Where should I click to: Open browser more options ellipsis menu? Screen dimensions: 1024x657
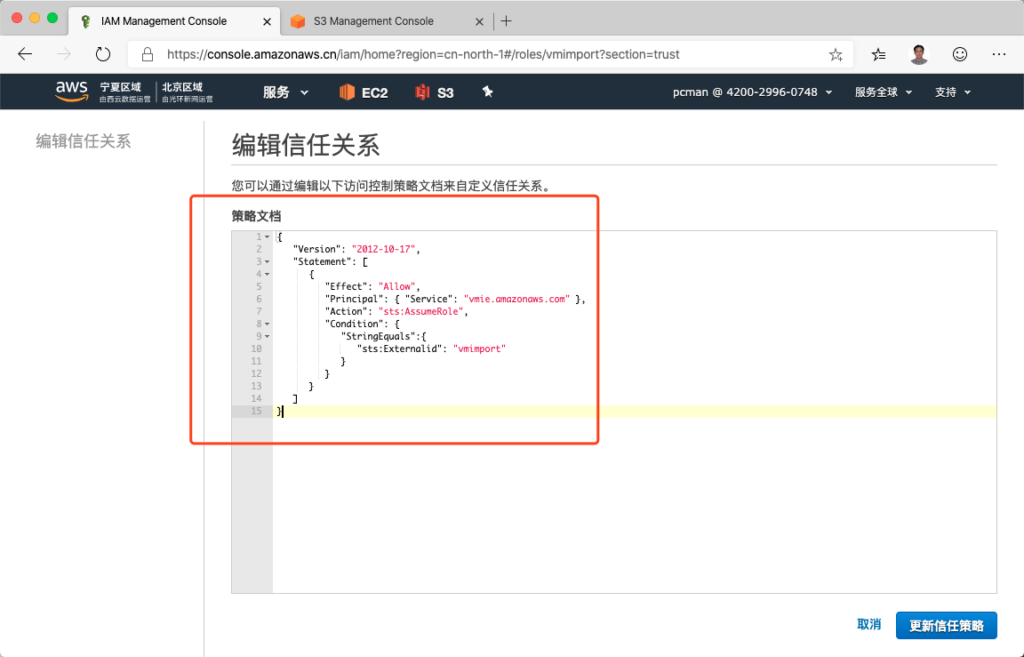tap(998, 54)
